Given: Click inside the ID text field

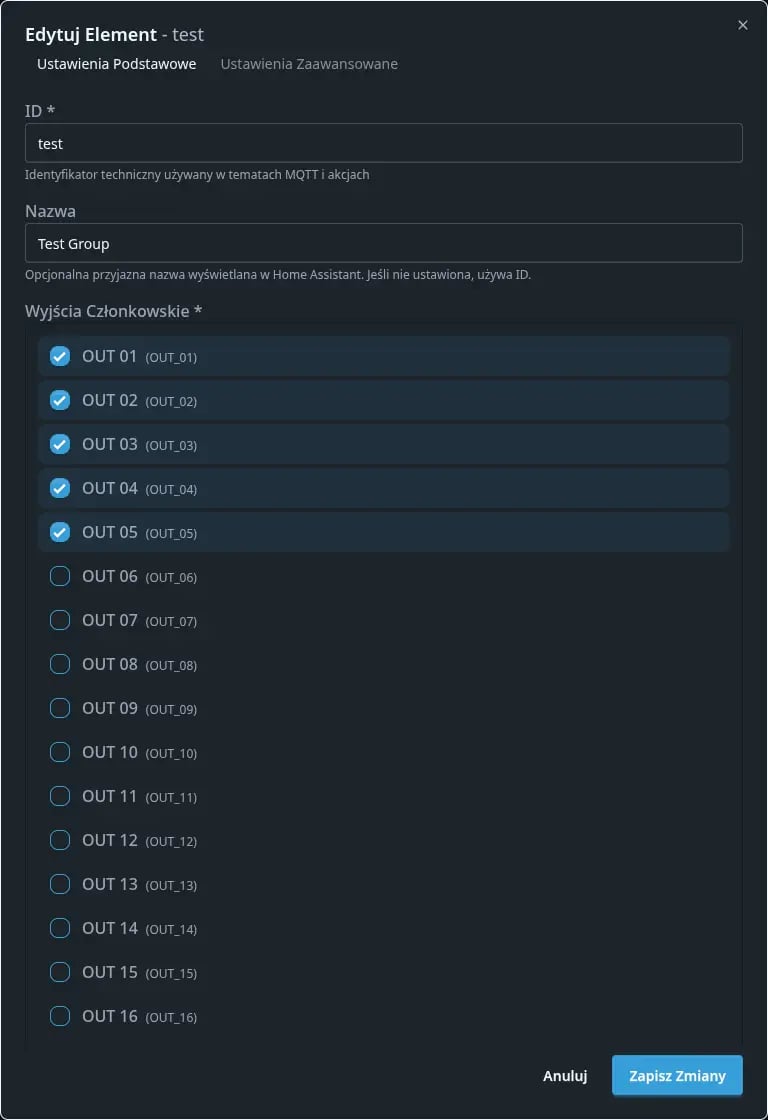Looking at the screenshot, I should pyautogui.click(x=383, y=143).
